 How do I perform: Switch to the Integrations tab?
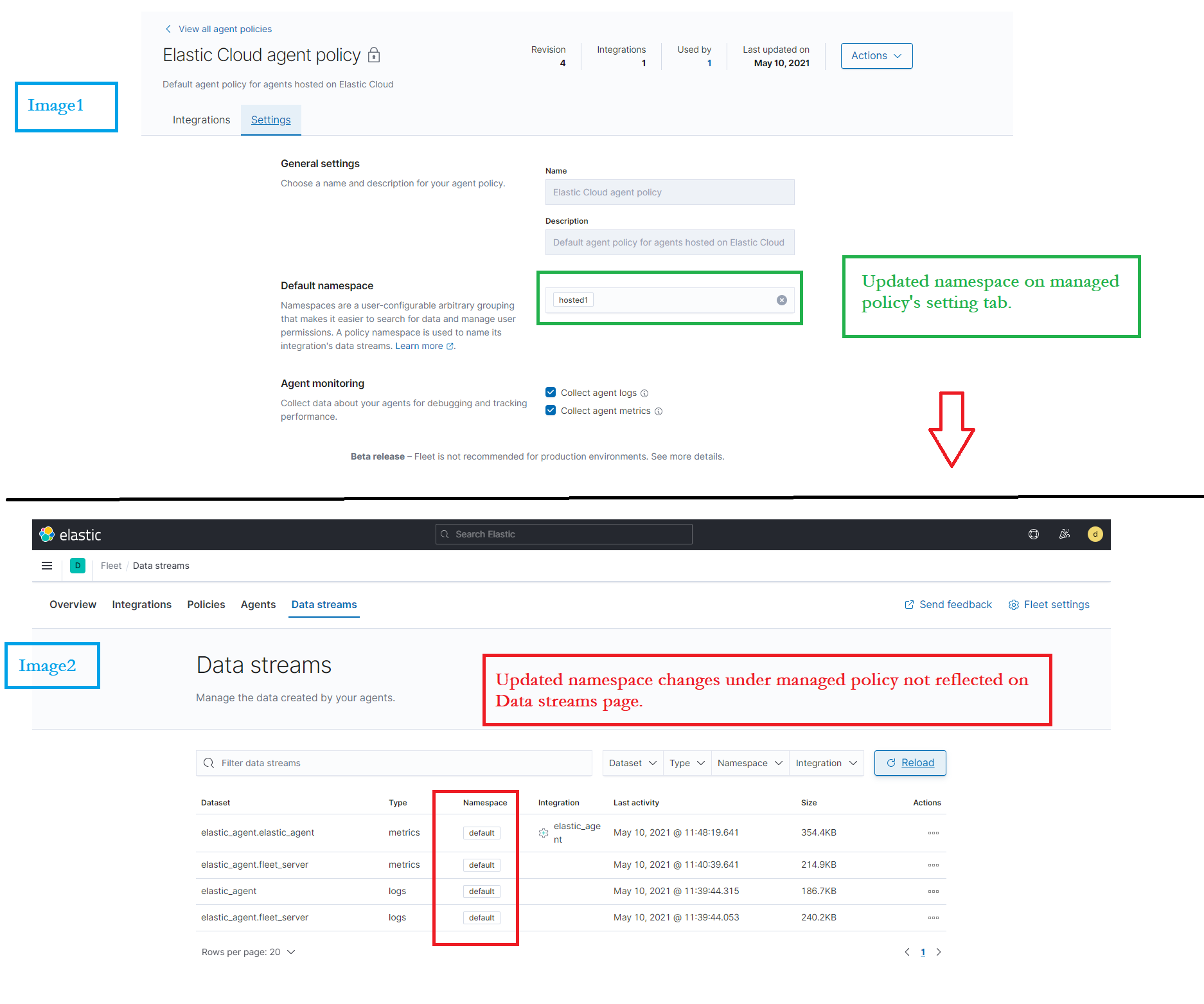201,120
